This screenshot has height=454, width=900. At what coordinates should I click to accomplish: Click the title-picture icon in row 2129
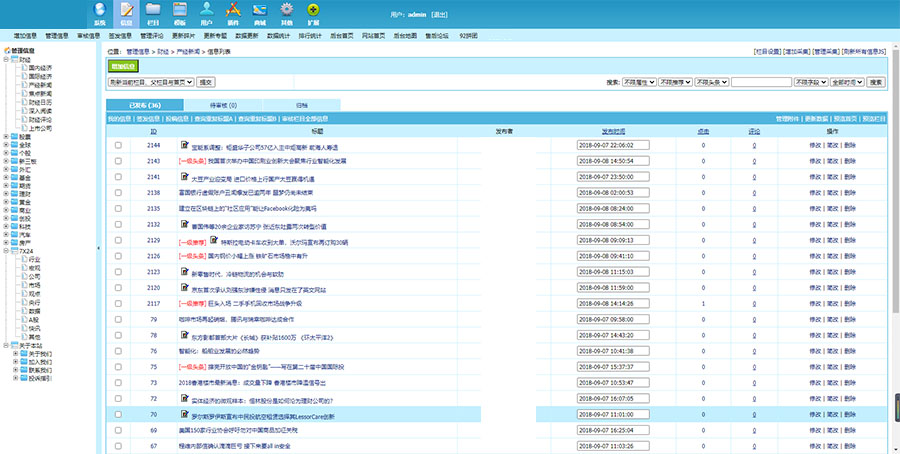tap(214, 240)
